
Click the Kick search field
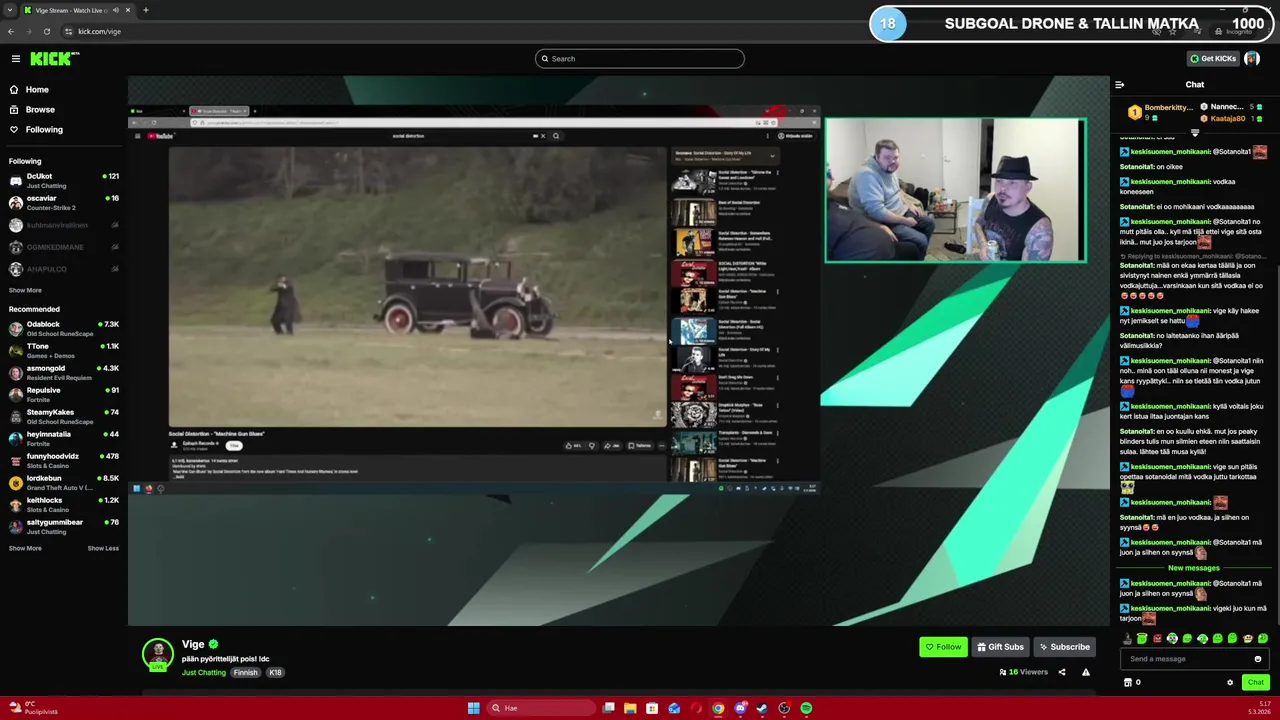(x=640, y=59)
